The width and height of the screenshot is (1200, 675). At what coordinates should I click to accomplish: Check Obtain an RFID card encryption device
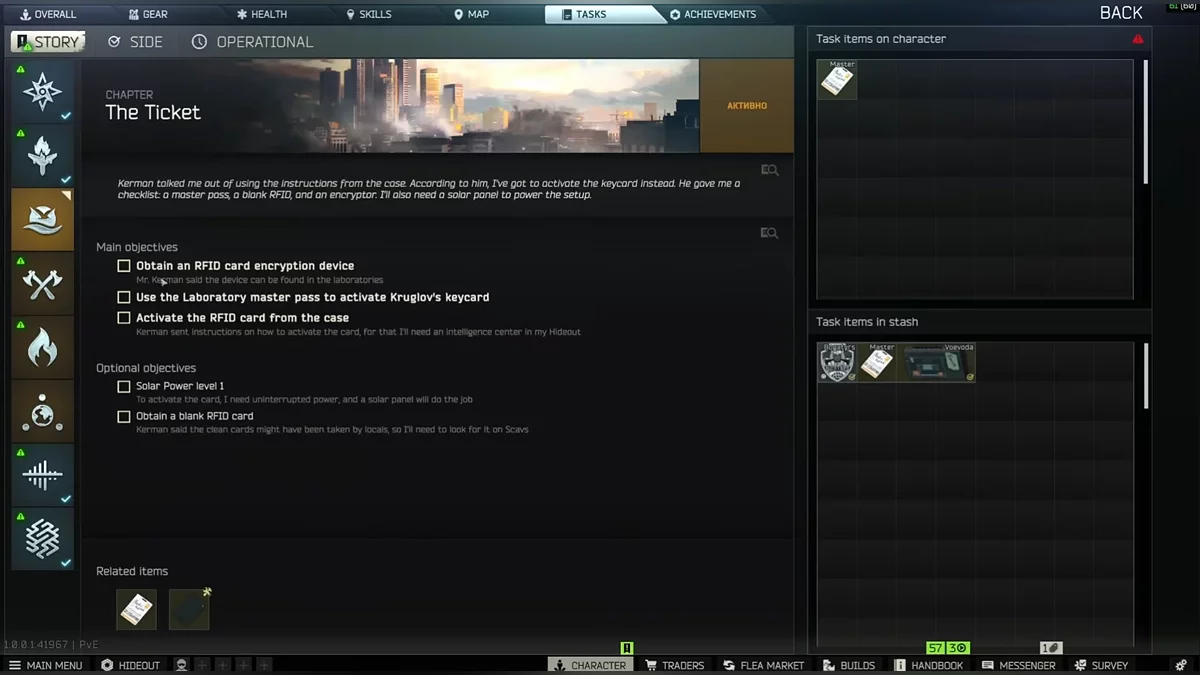124,266
